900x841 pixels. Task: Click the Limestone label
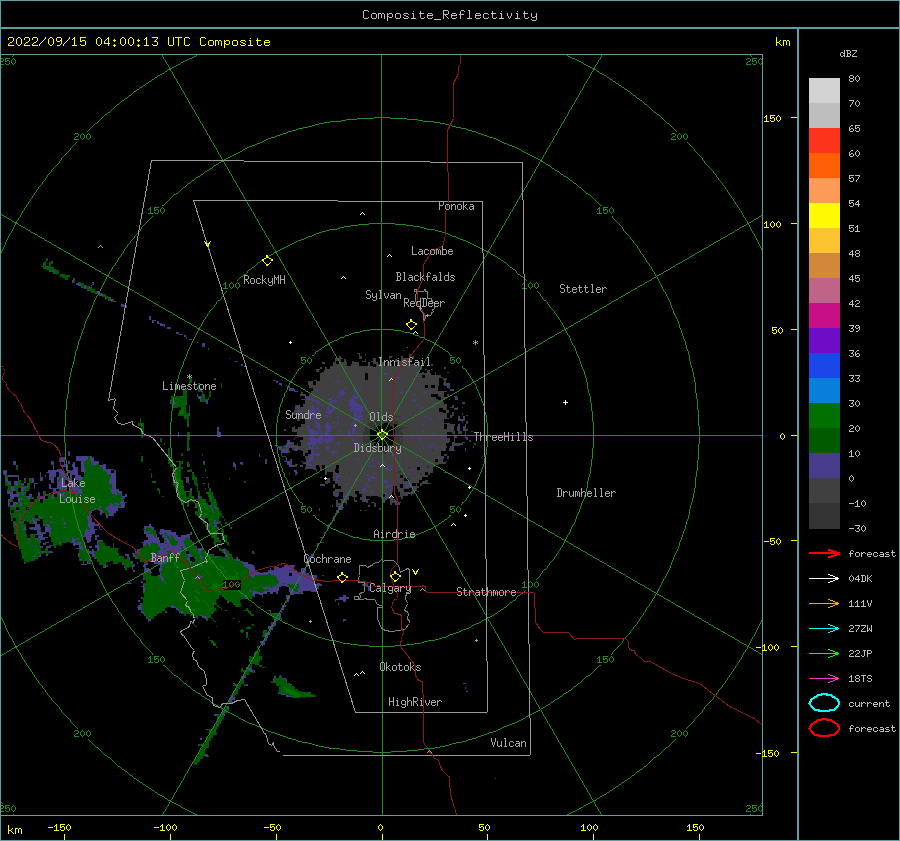[x=189, y=386]
